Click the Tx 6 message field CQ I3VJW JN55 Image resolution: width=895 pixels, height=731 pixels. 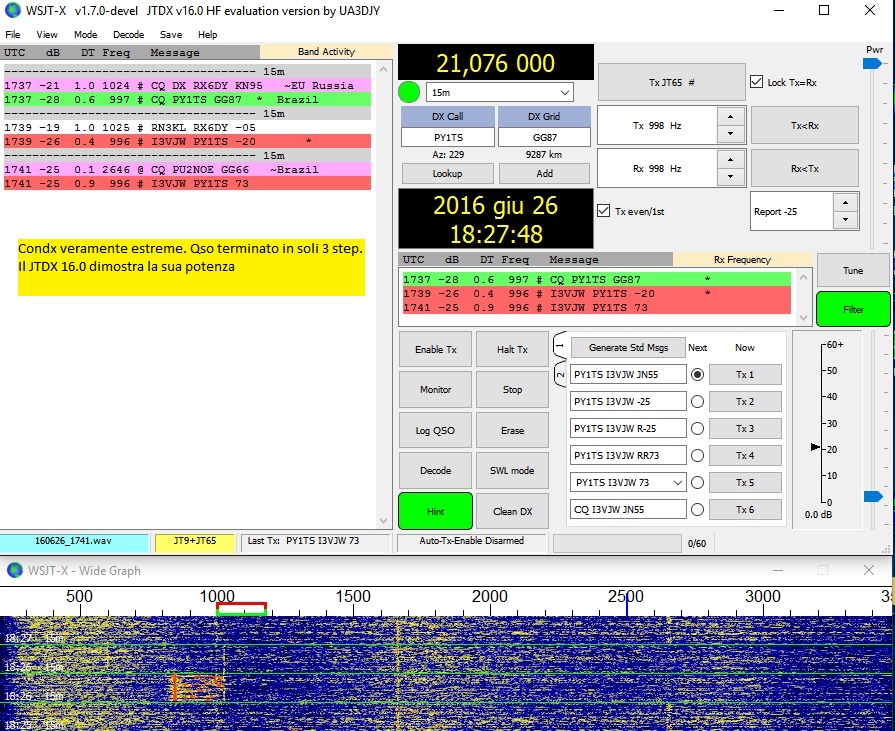click(628, 510)
